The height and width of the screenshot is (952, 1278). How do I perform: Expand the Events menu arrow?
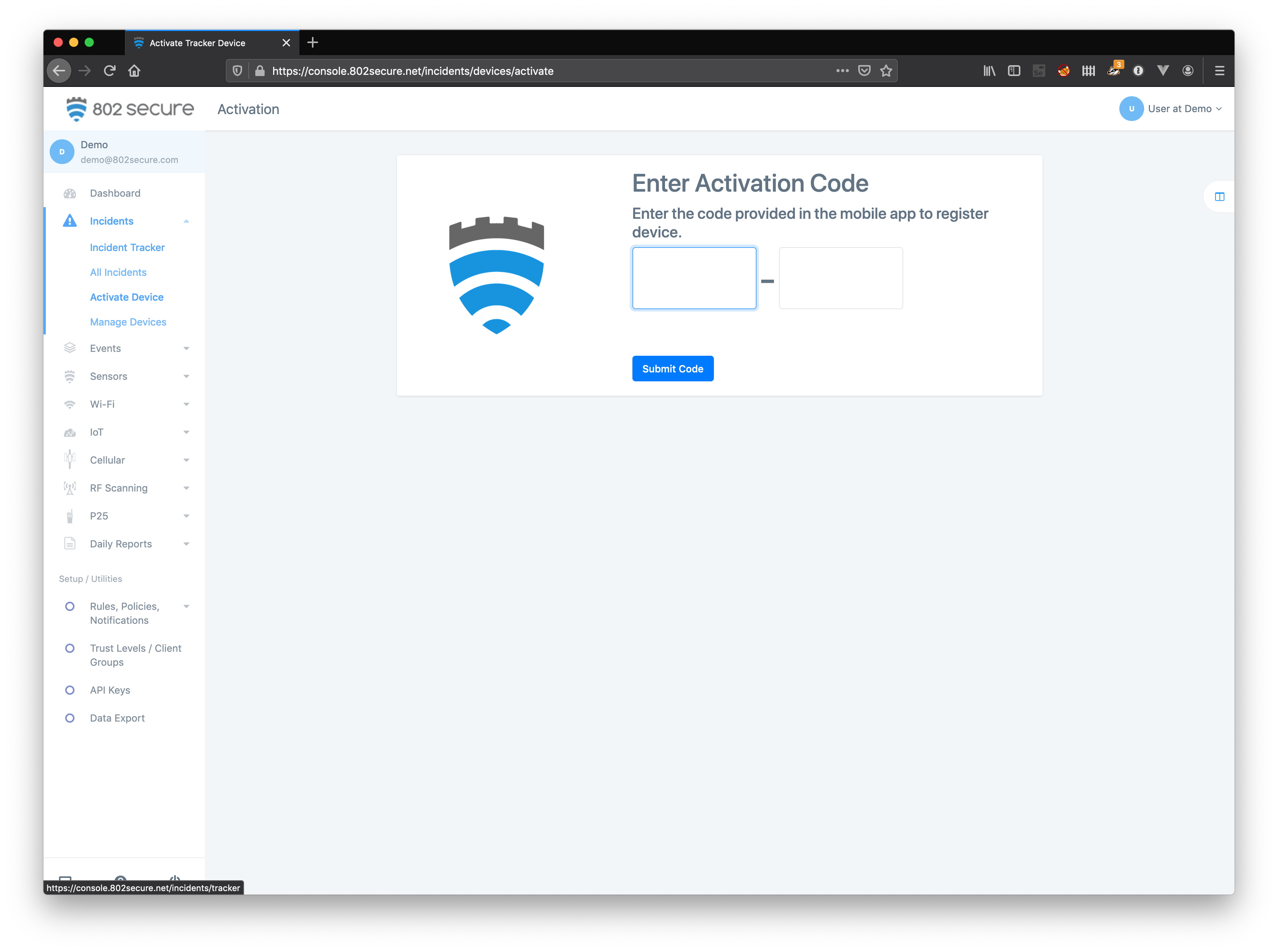click(x=186, y=349)
